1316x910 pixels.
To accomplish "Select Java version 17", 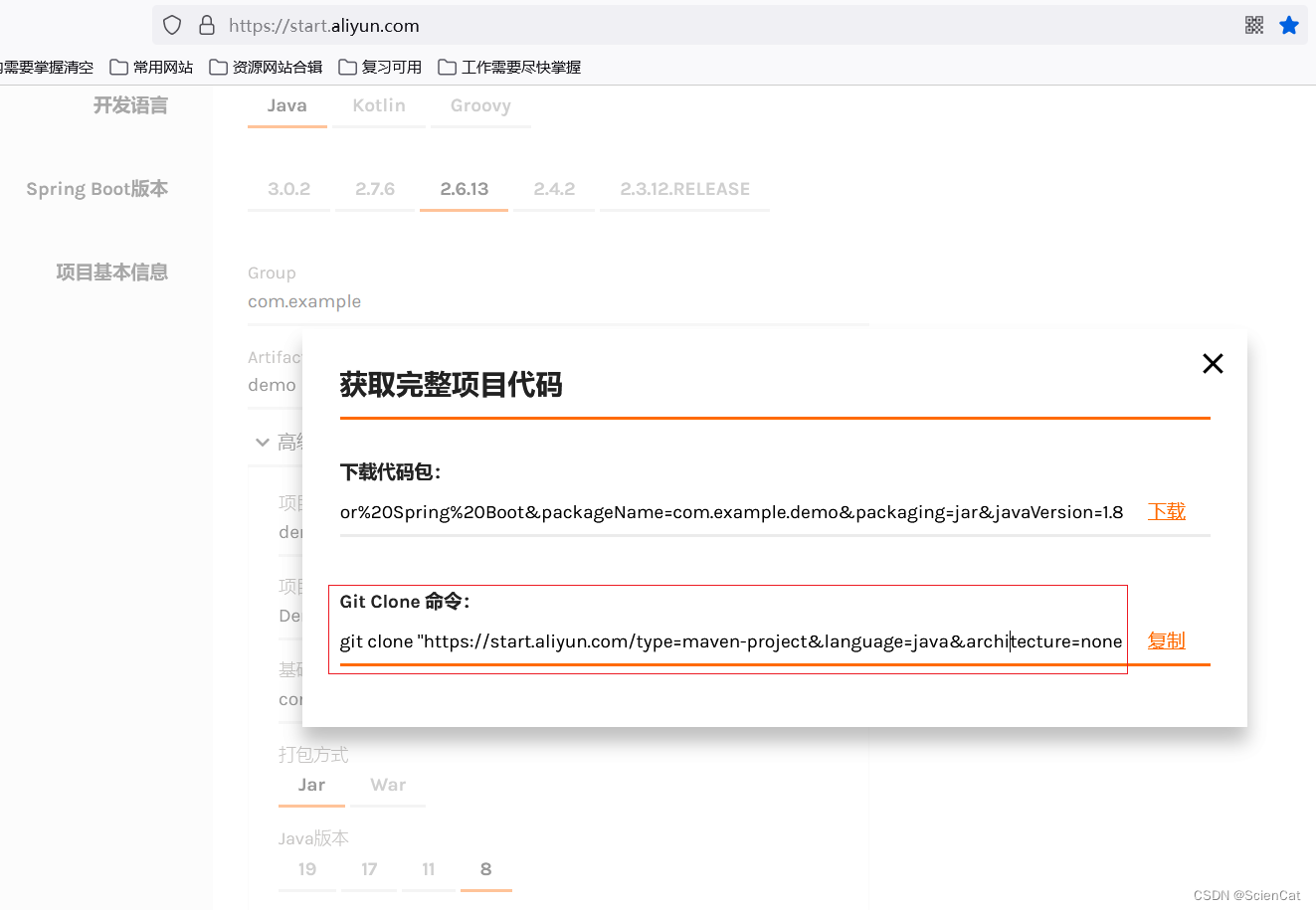I will 369,869.
